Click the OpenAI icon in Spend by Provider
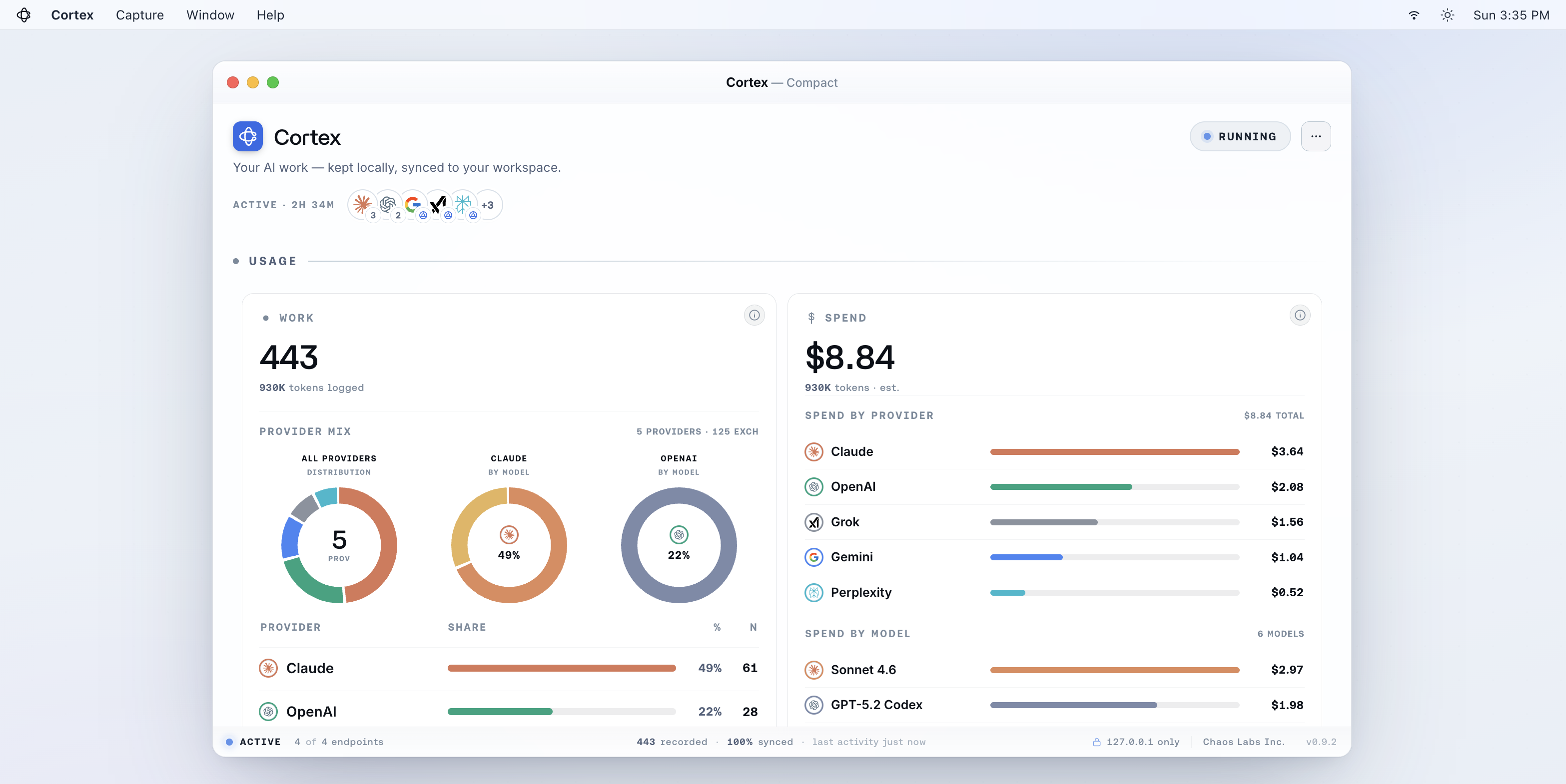Screen dimensions: 1566x784 pyautogui.click(x=814, y=487)
